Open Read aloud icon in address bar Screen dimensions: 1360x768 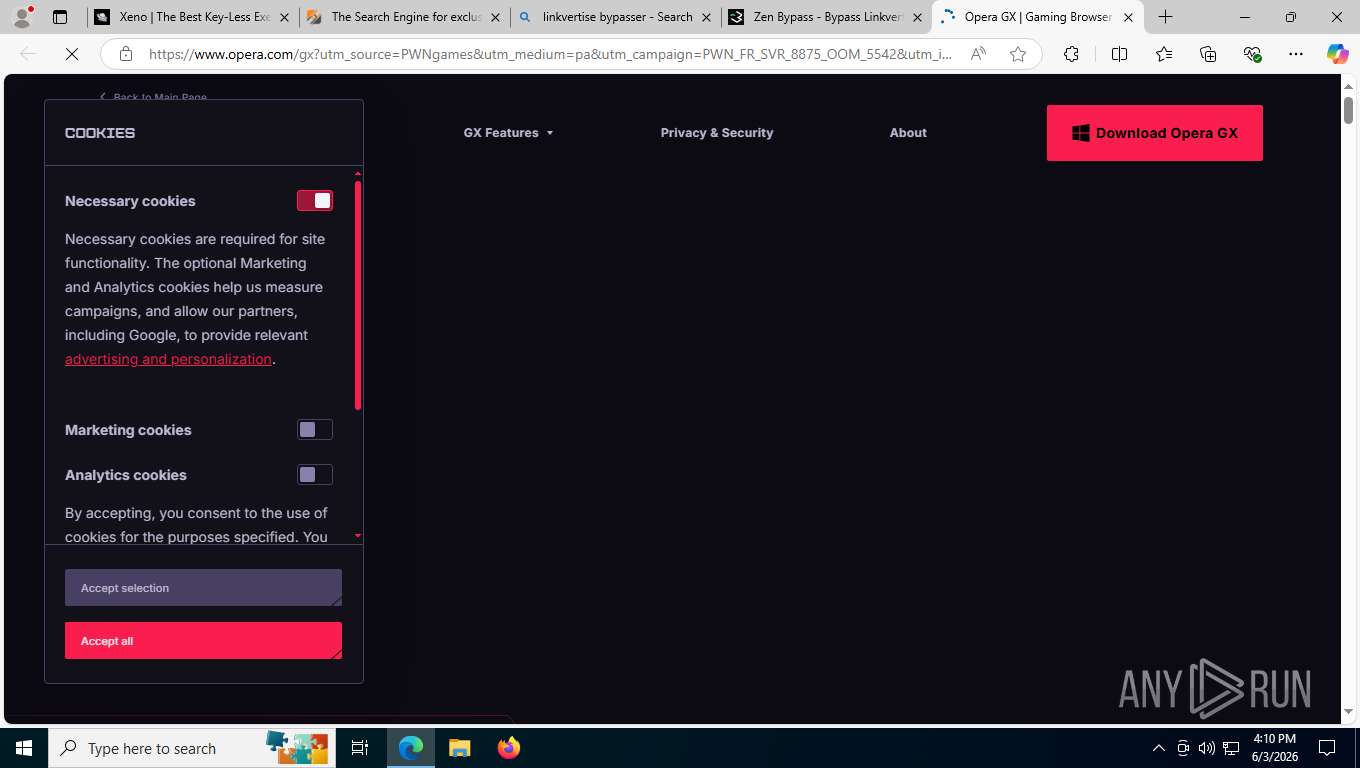[x=978, y=54]
